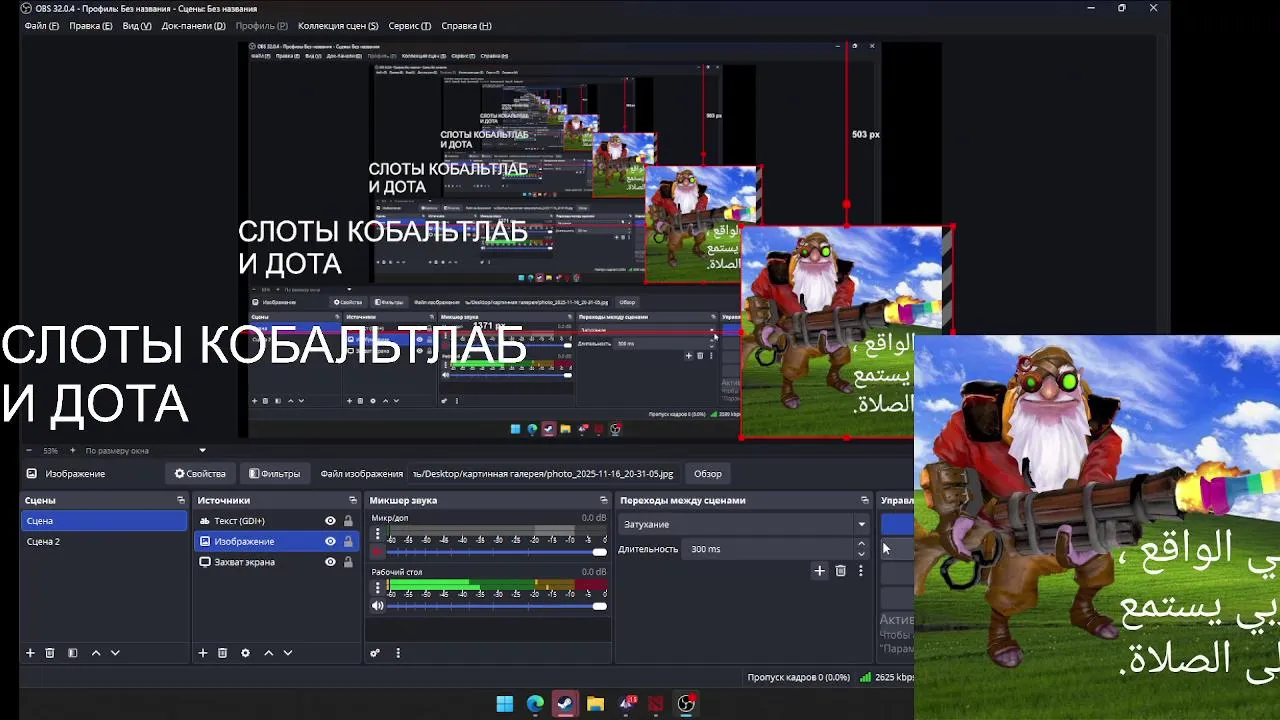Undock the Микшер звука panel with float icon
The width and height of the screenshot is (1280, 720).
click(x=604, y=500)
